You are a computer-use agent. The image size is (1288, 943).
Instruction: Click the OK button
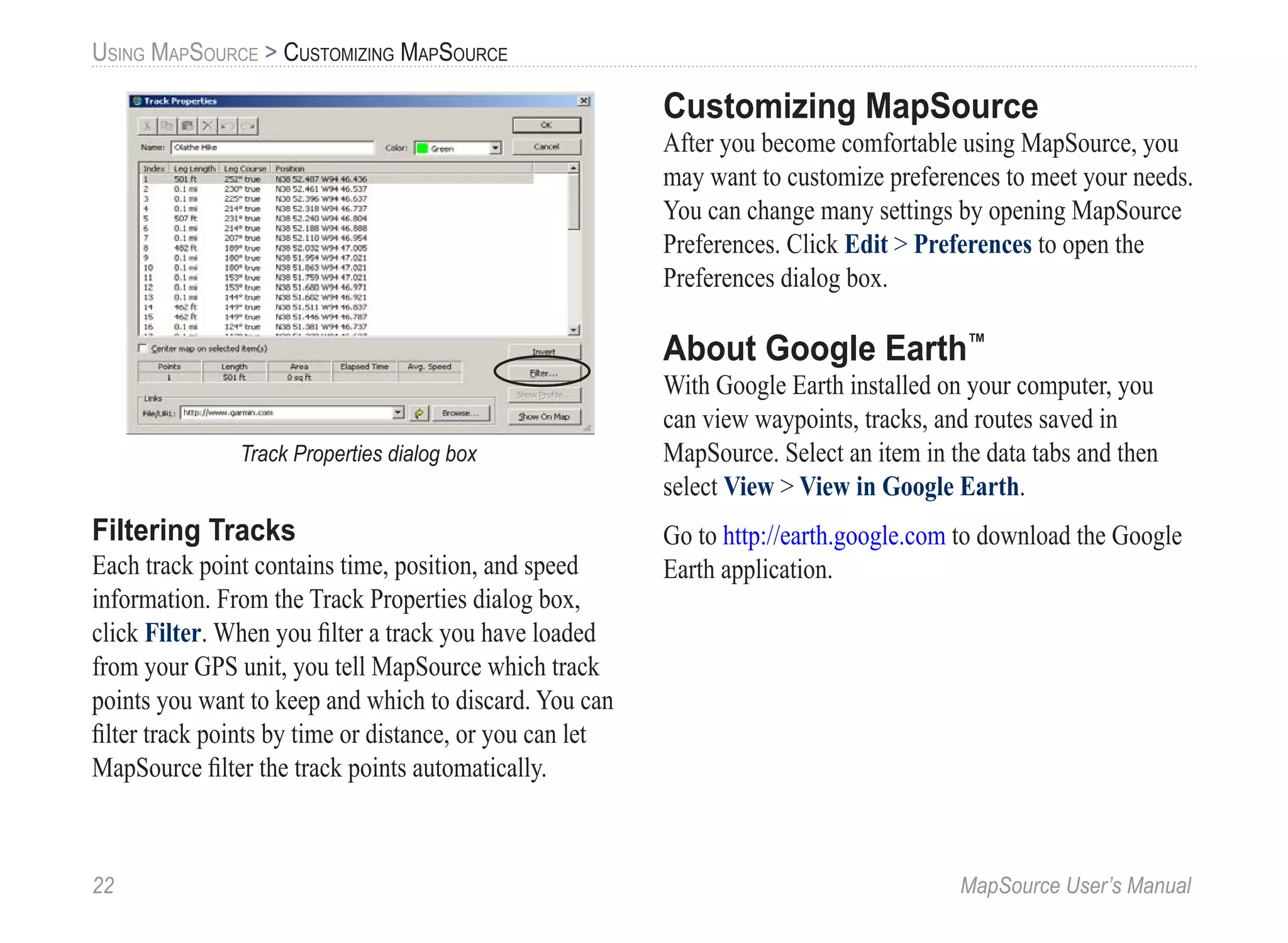(x=546, y=125)
